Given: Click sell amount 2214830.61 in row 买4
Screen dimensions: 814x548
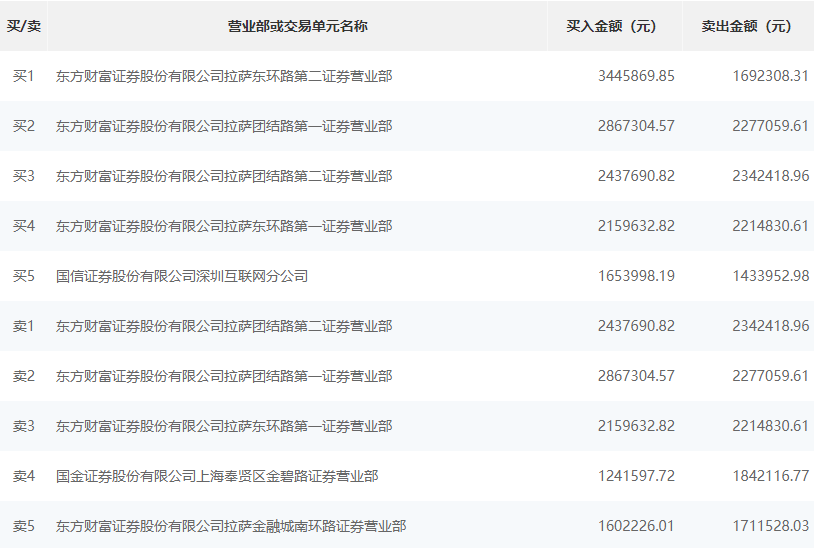Looking at the screenshot, I should point(771,226).
